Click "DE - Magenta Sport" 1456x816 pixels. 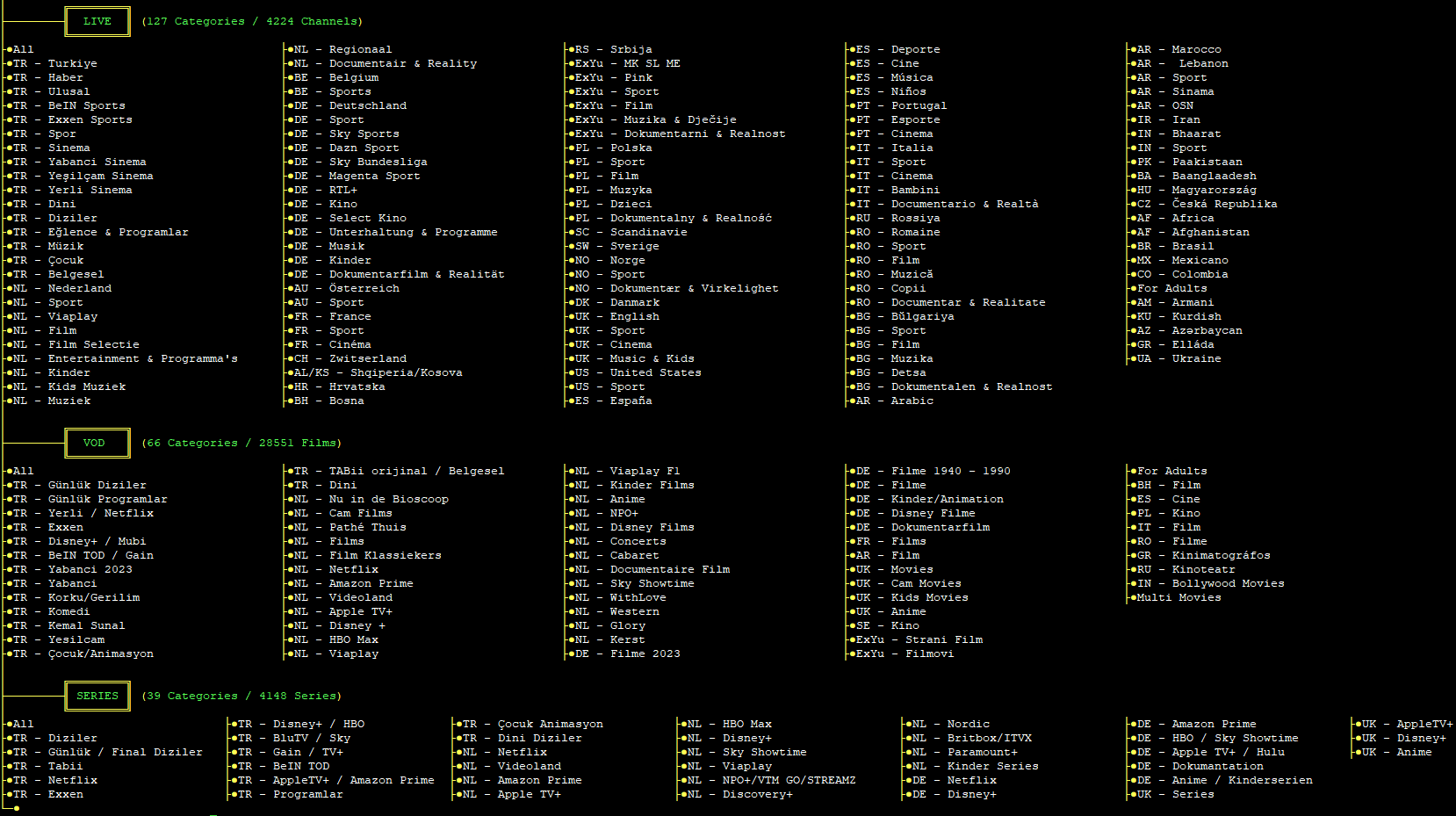(x=357, y=176)
